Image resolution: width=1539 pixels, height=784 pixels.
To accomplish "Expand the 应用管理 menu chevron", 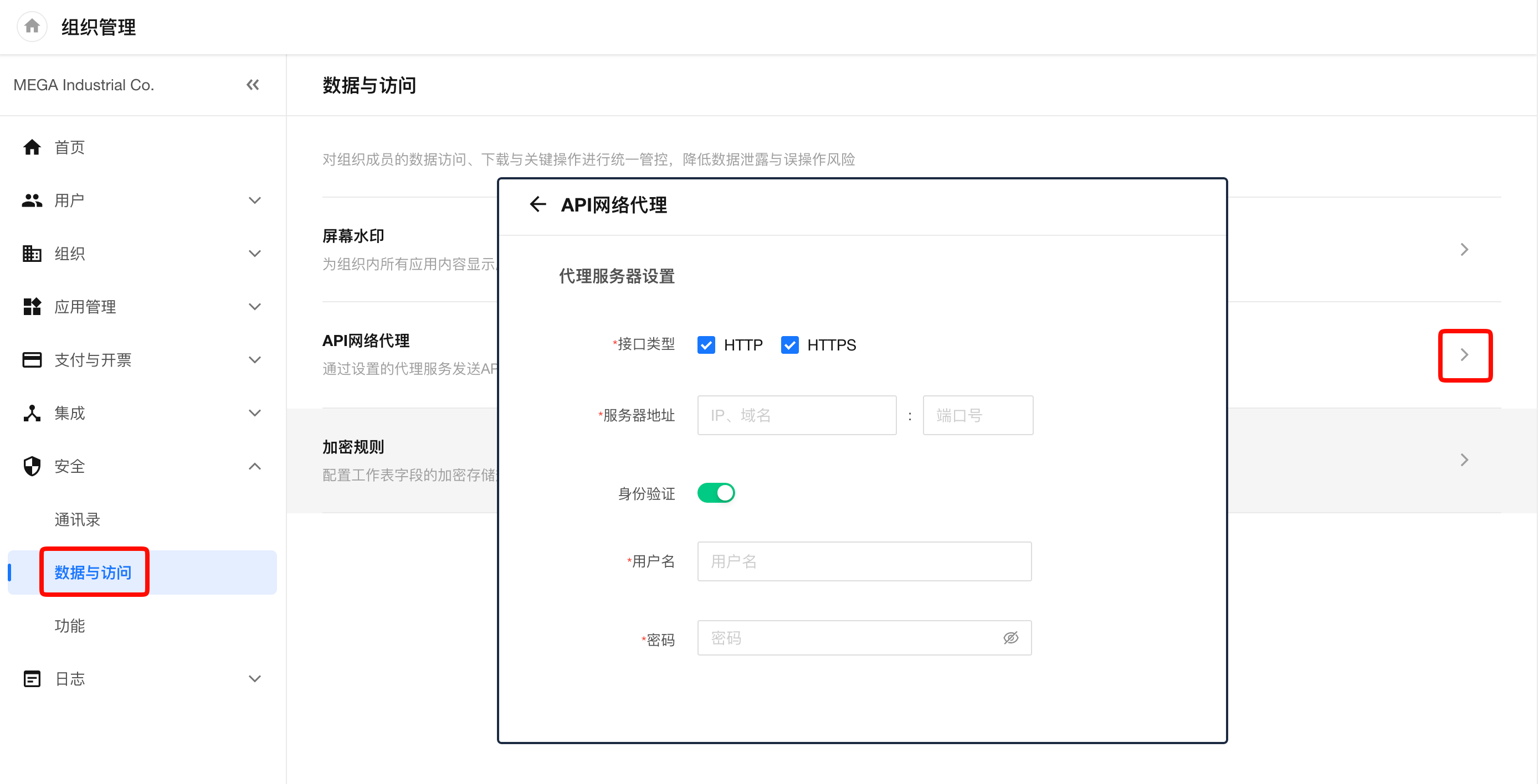I will (x=254, y=306).
